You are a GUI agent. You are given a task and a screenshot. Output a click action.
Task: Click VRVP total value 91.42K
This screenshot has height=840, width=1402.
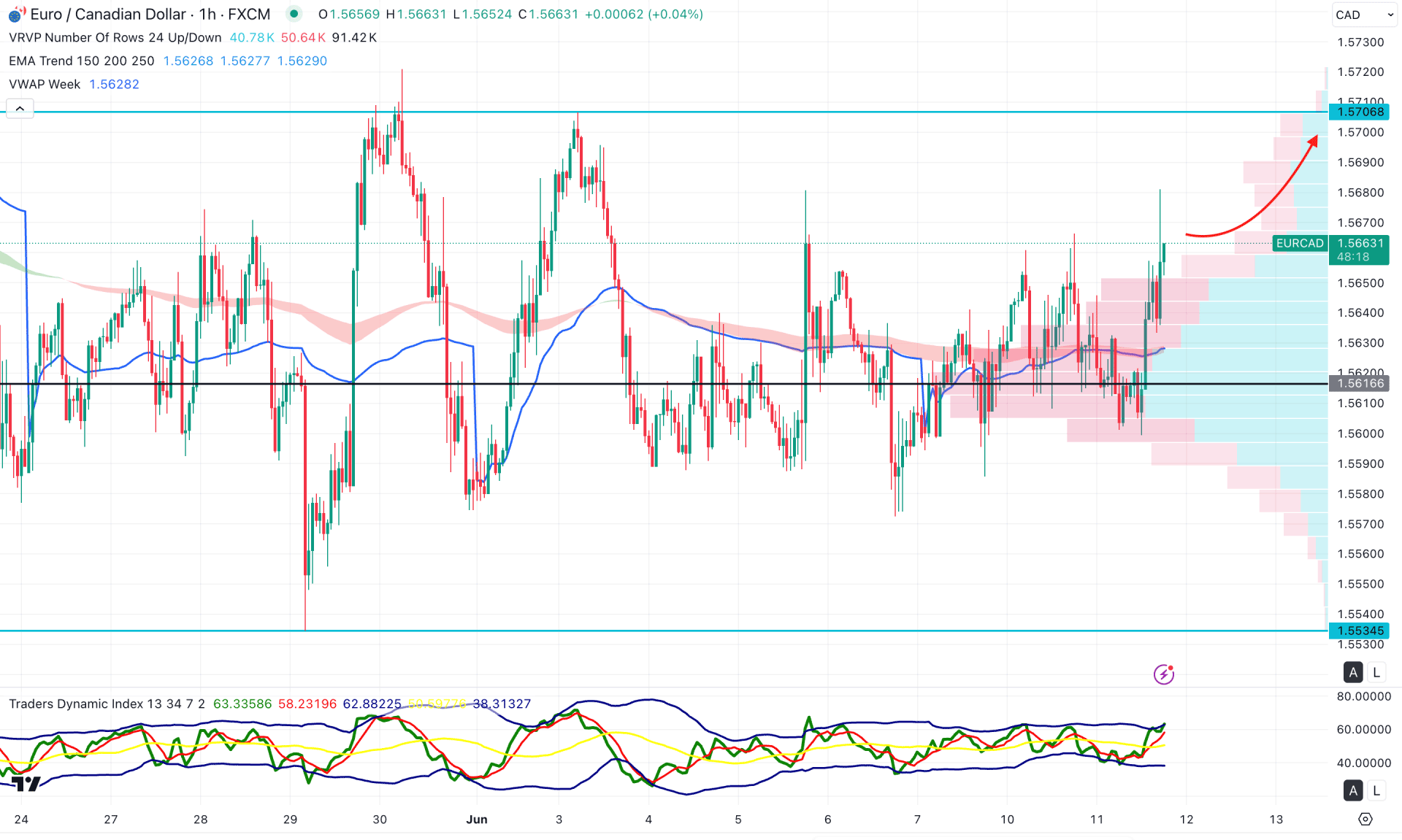tap(354, 37)
